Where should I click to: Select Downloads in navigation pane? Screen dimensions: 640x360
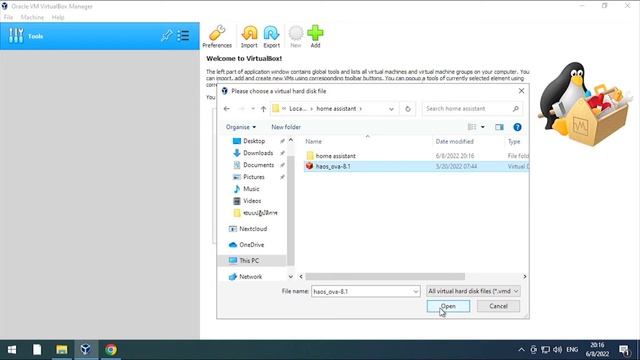(x=258, y=153)
